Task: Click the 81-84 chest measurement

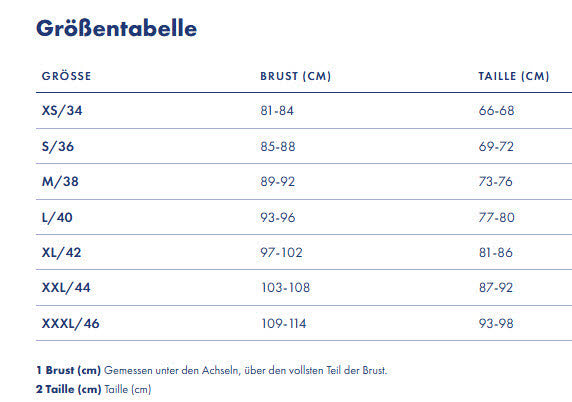Action: coord(277,111)
